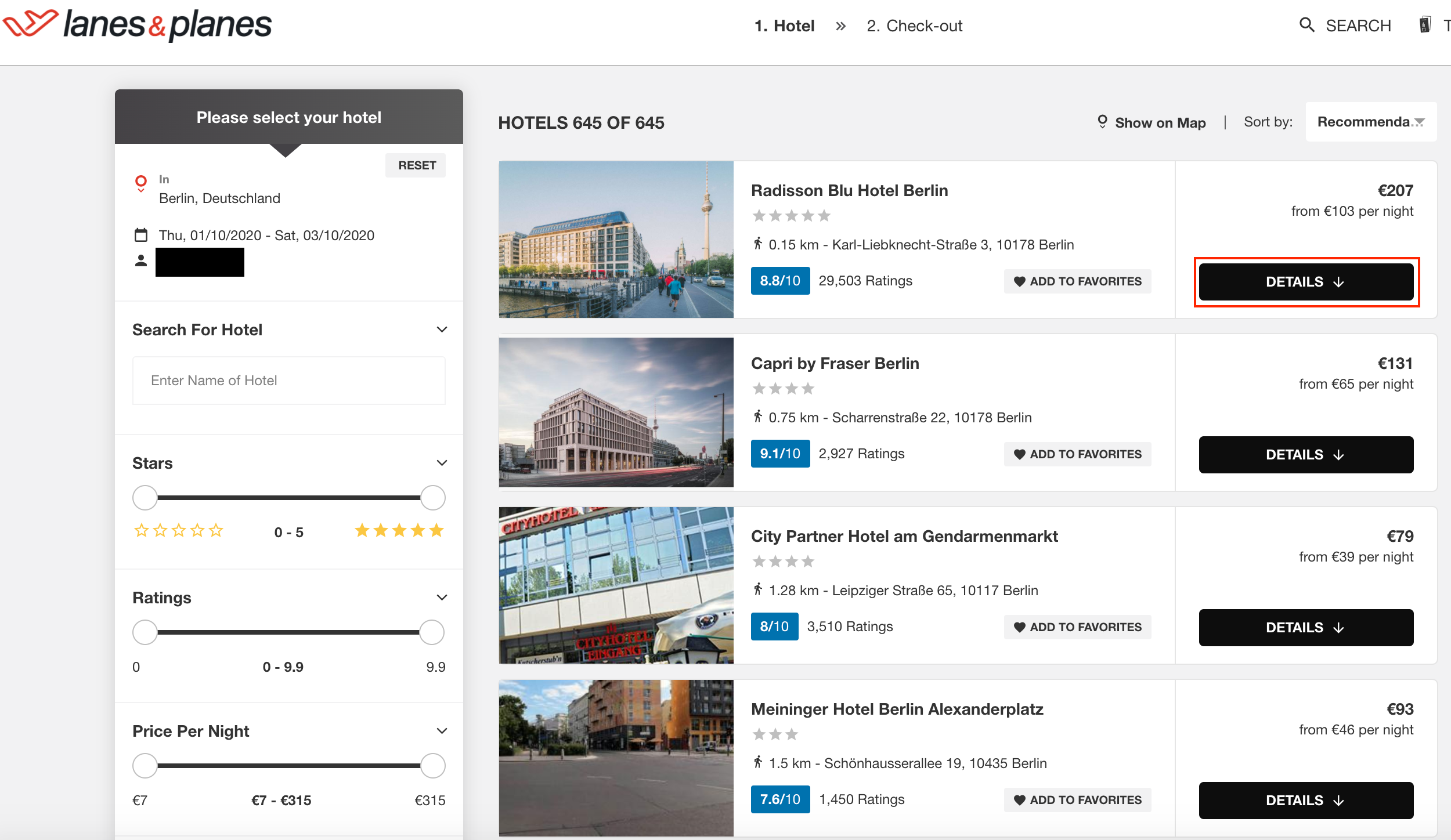Click the 8.8/10 rating badge
Screen dimensions: 1451x840
780,281
